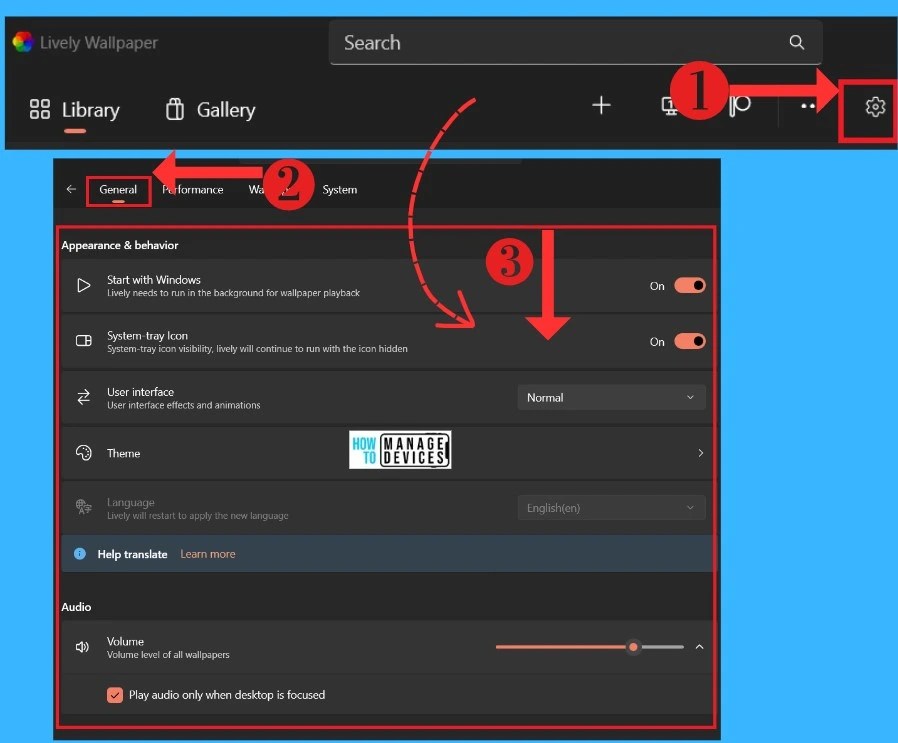Open the User interface Normal dropdown
The width and height of the screenshot is (898, 743).
(611, 398)
